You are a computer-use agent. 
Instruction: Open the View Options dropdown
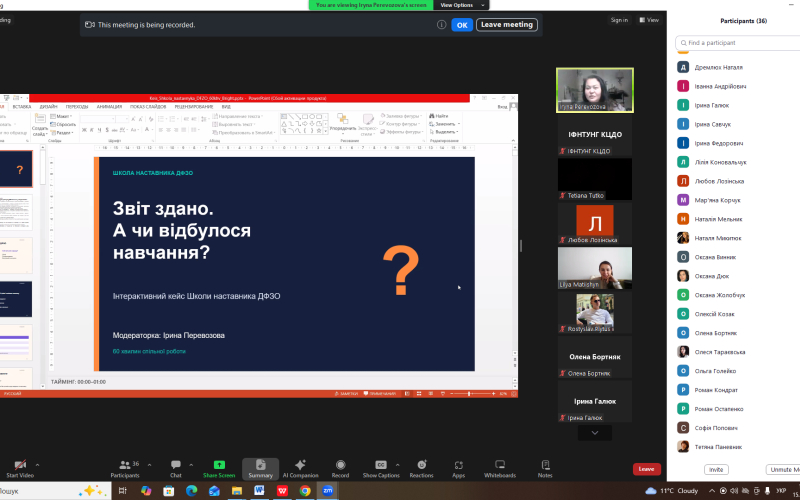462,5
